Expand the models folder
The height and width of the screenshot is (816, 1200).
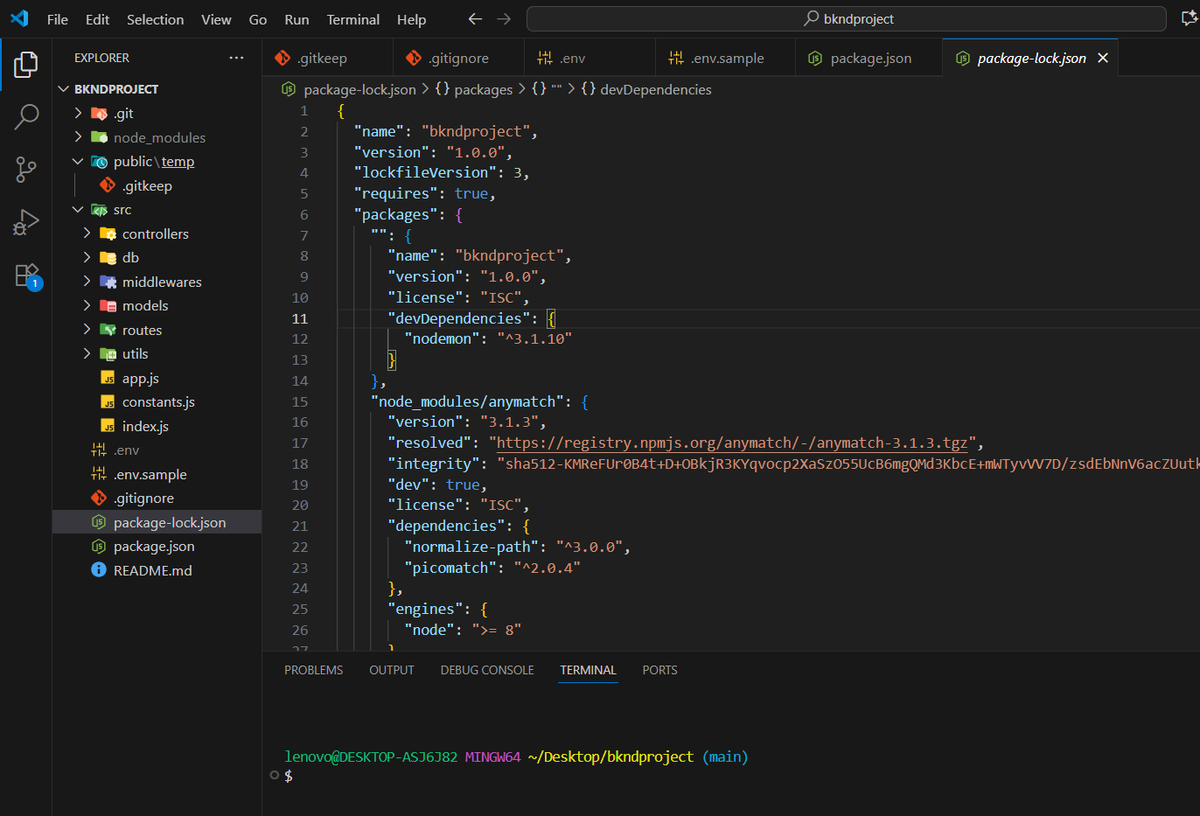(x=87, y=306)
